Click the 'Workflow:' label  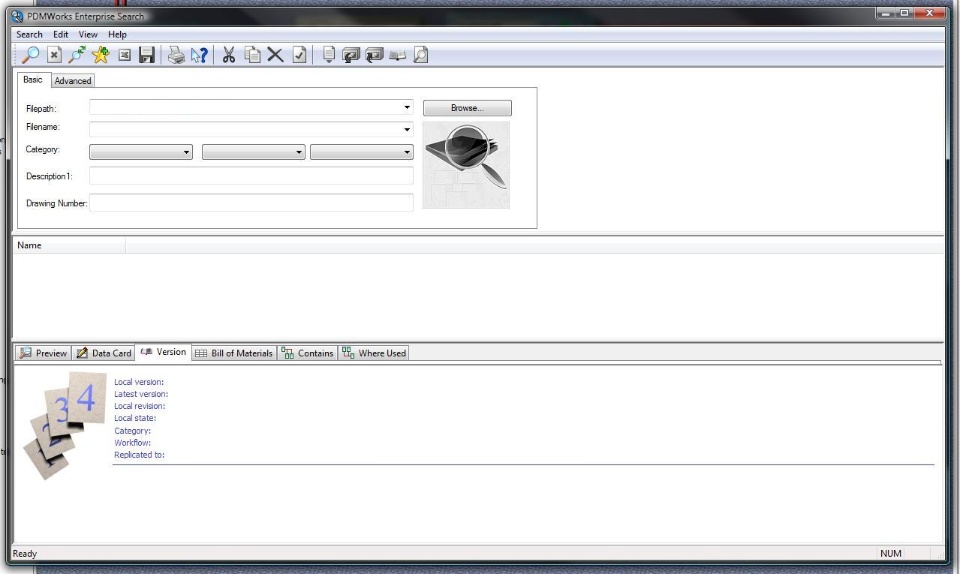tap(132, 442)
